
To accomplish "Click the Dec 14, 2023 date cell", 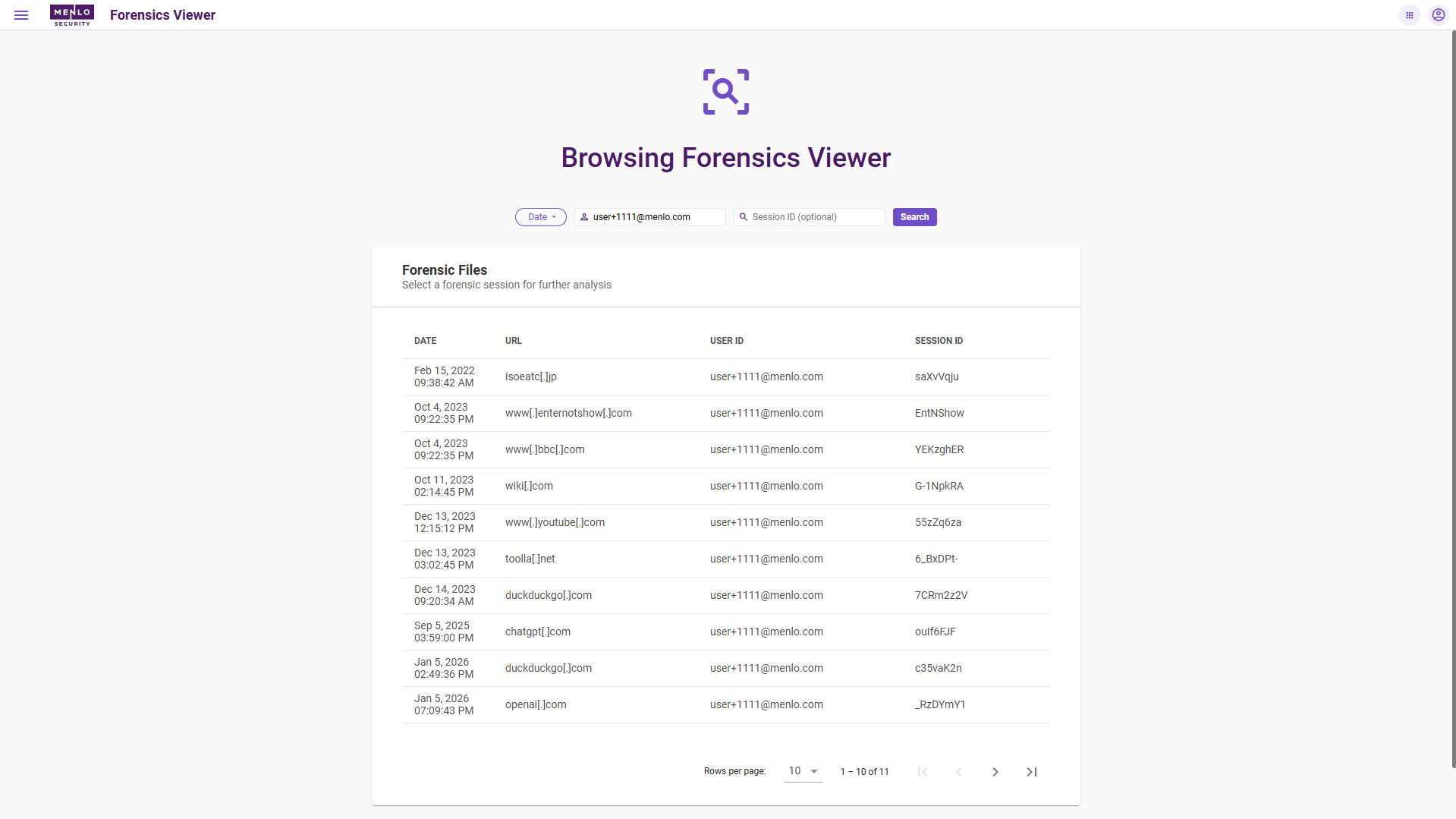I will tap(445, 596).
